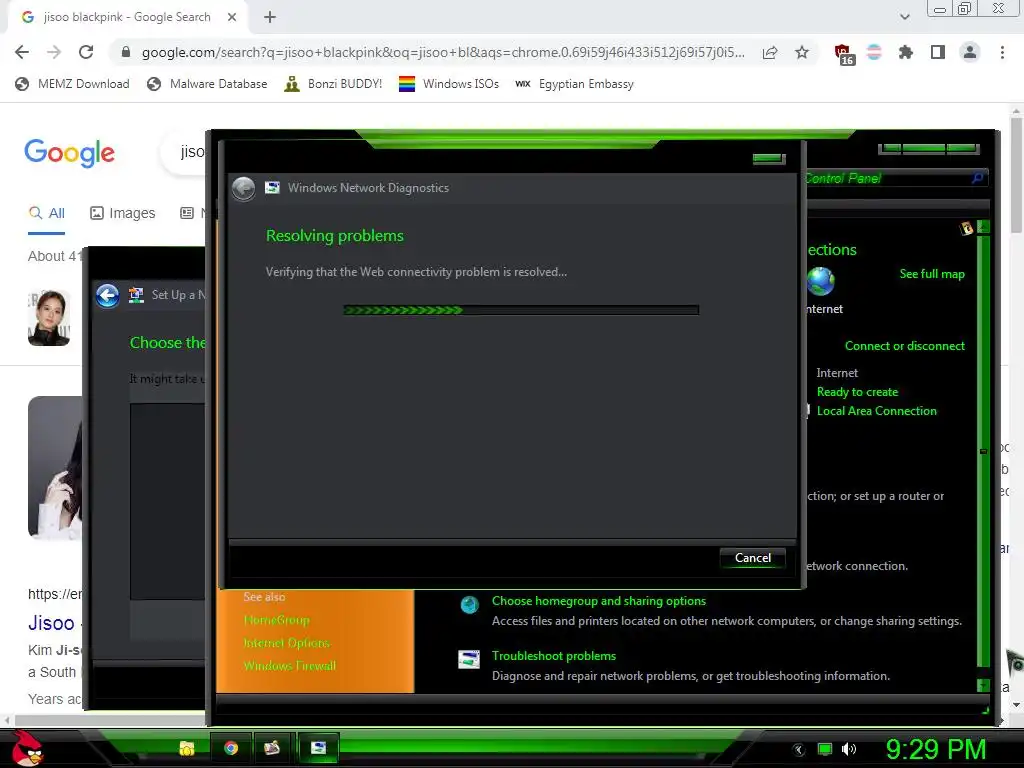Click Network Diagnostics title icon
The height and width of the screenshot is (768, 1024).
click(x=272, y=188)
